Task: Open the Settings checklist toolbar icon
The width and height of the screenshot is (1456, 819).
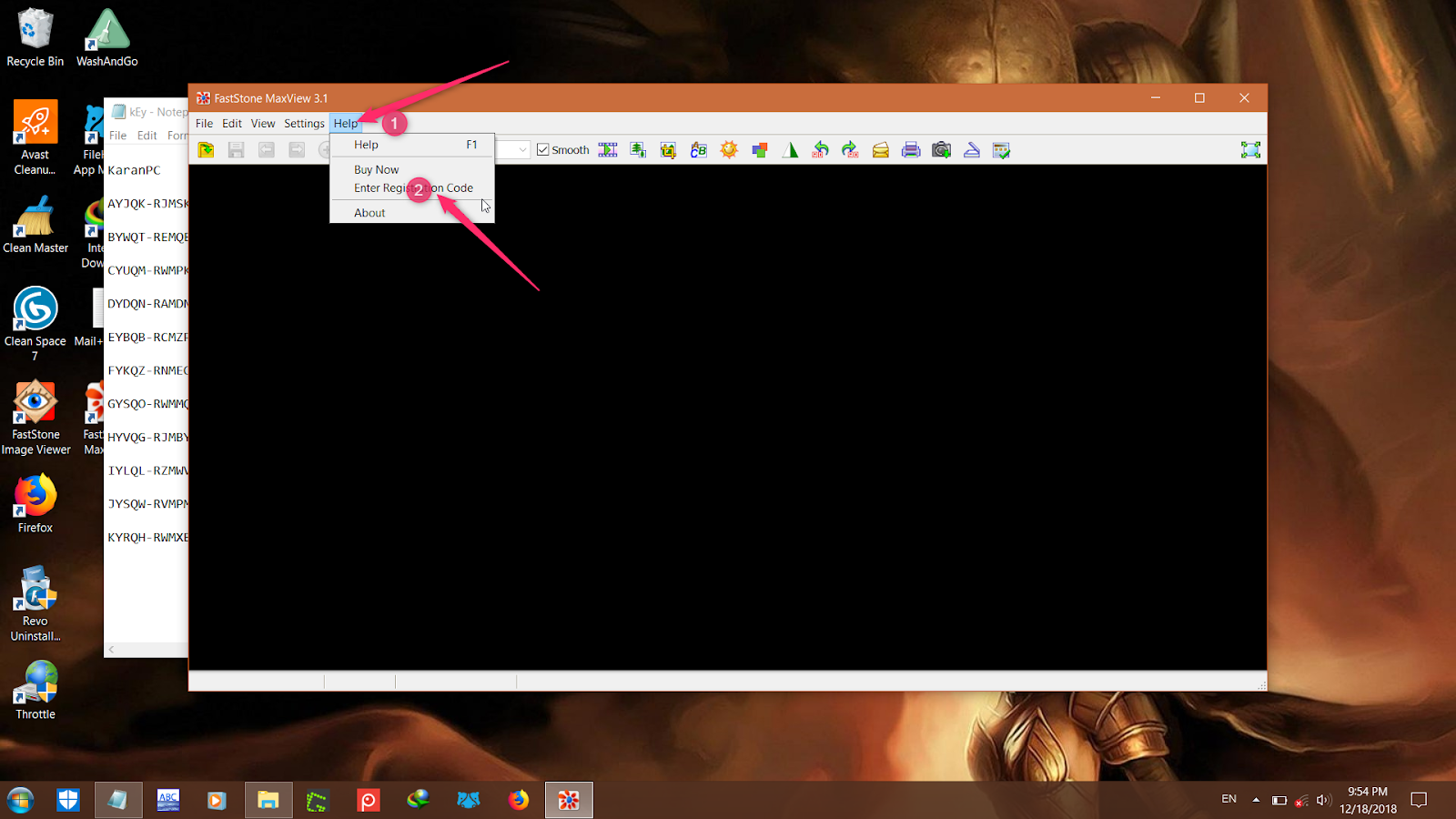Action: pyautogui.click(x=1002, y=150)
